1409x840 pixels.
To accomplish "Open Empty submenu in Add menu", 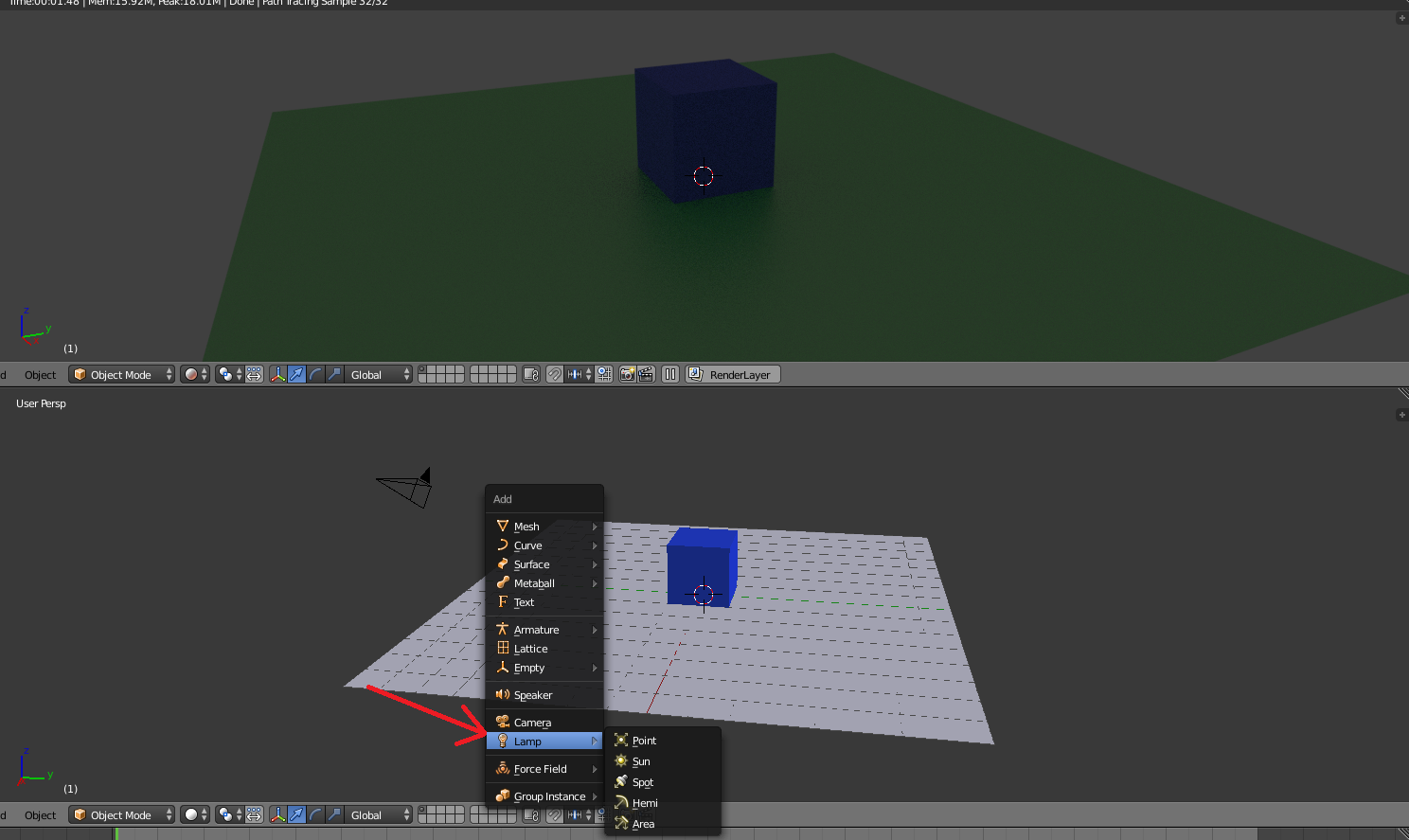I will (x=544, y=667).
